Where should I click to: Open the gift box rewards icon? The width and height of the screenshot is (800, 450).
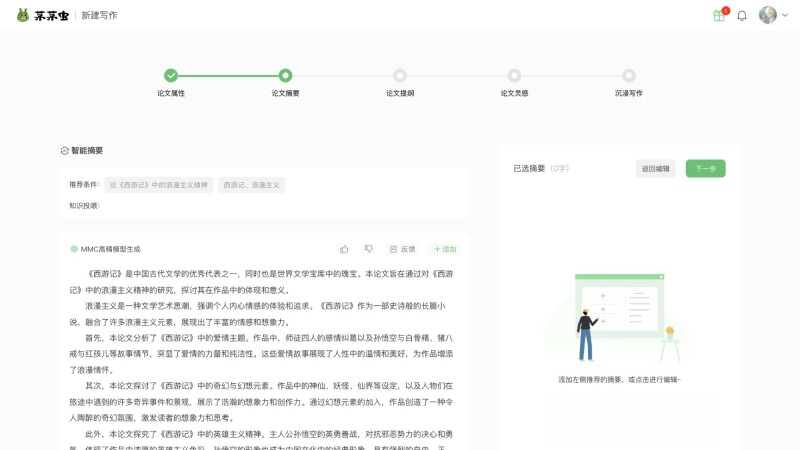pyautogui.click(x=719, y=15)
